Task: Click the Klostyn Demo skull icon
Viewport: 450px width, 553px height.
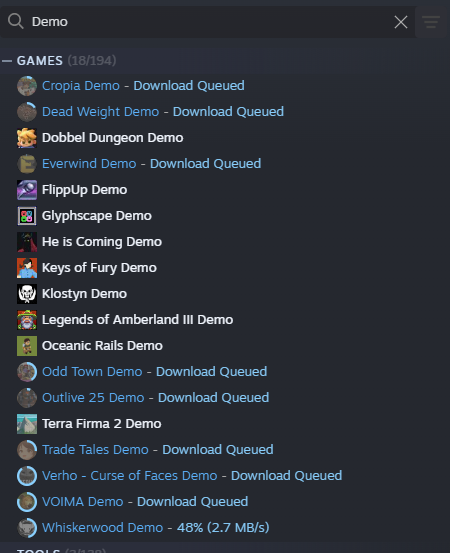Action: click(27, 294)
